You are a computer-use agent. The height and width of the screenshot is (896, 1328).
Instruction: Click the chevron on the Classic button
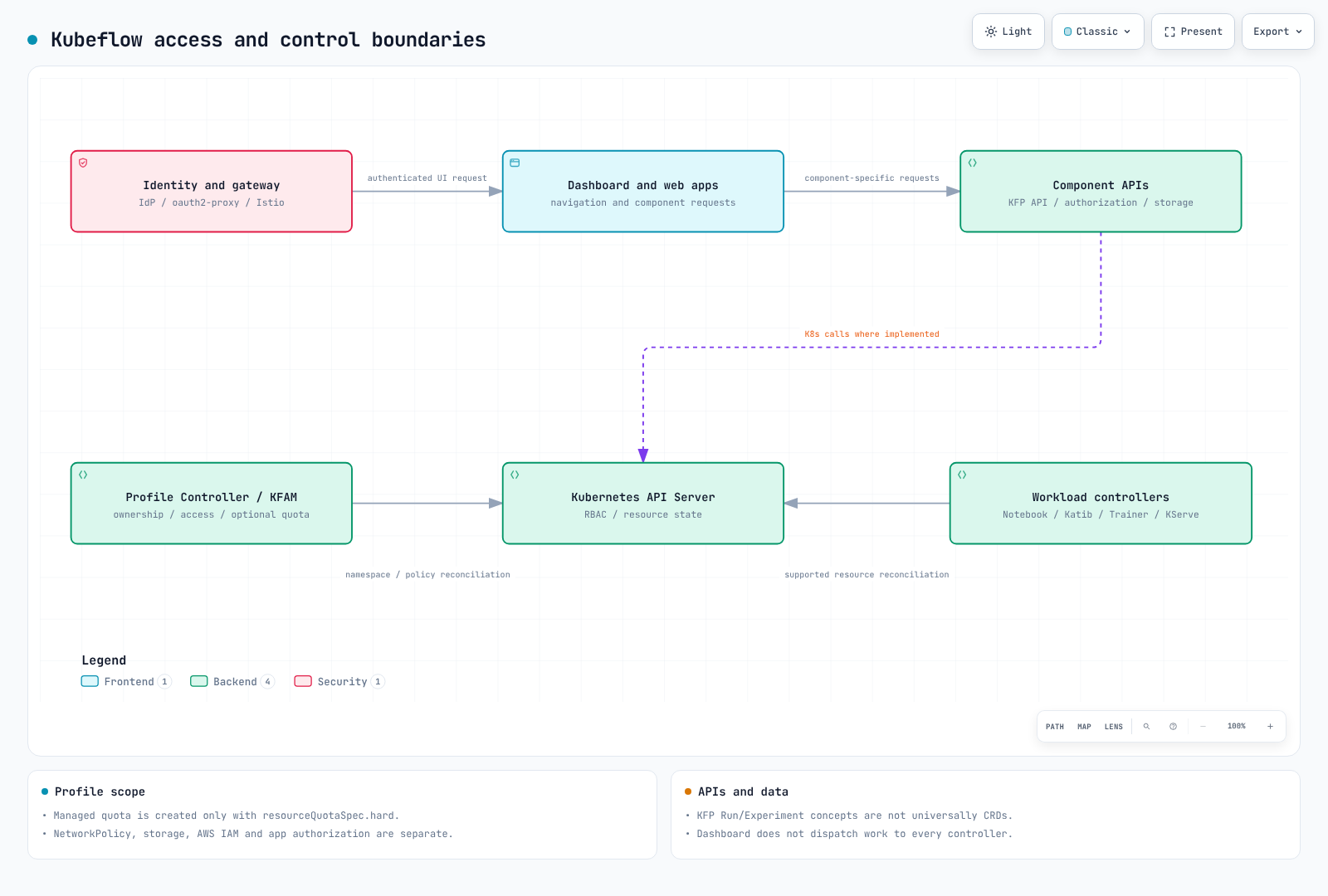(x=1127, y=32)
